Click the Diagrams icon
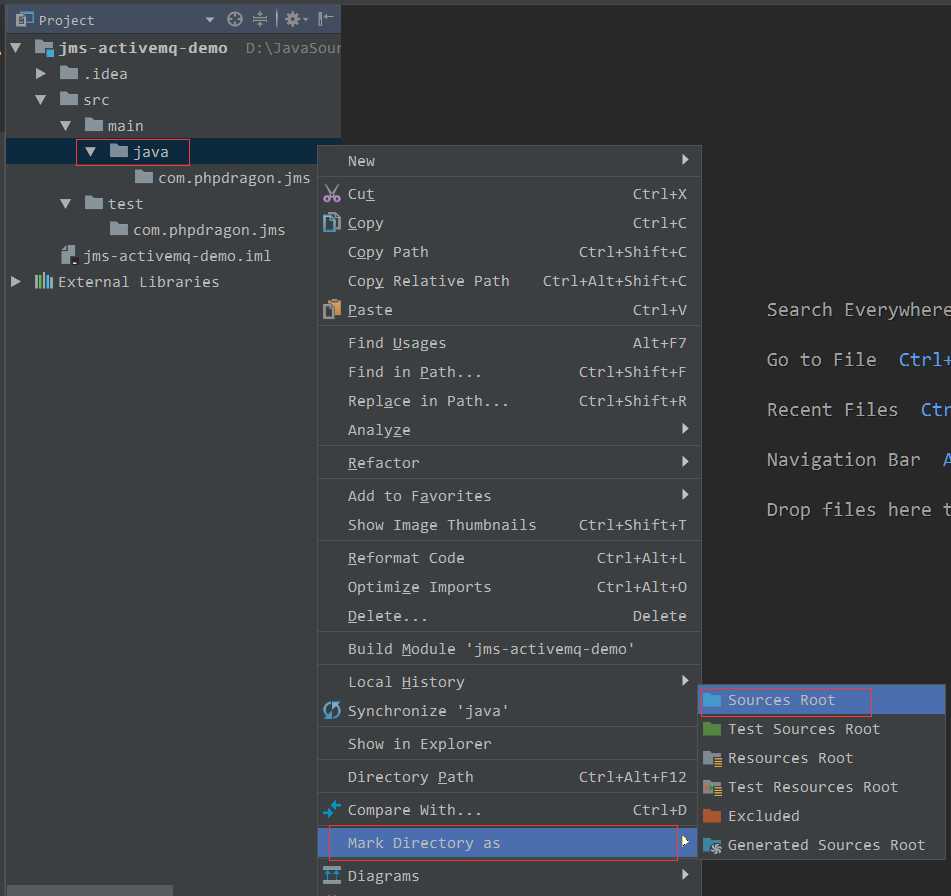 click(332, 875)
